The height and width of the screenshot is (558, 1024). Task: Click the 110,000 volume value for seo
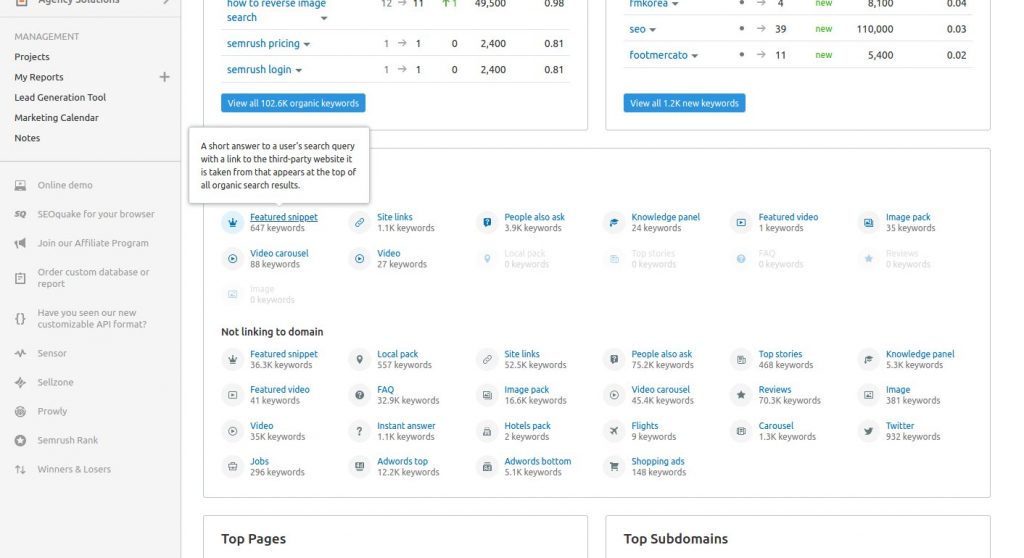pyautogui.click(x=874, y=29)
